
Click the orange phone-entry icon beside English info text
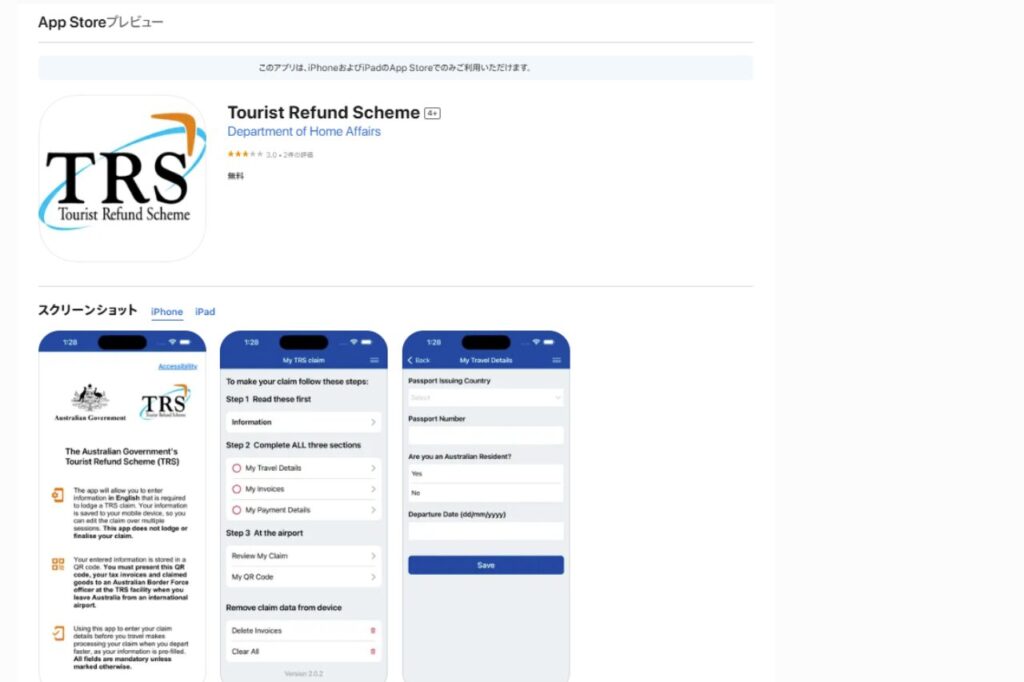(58, 495)
